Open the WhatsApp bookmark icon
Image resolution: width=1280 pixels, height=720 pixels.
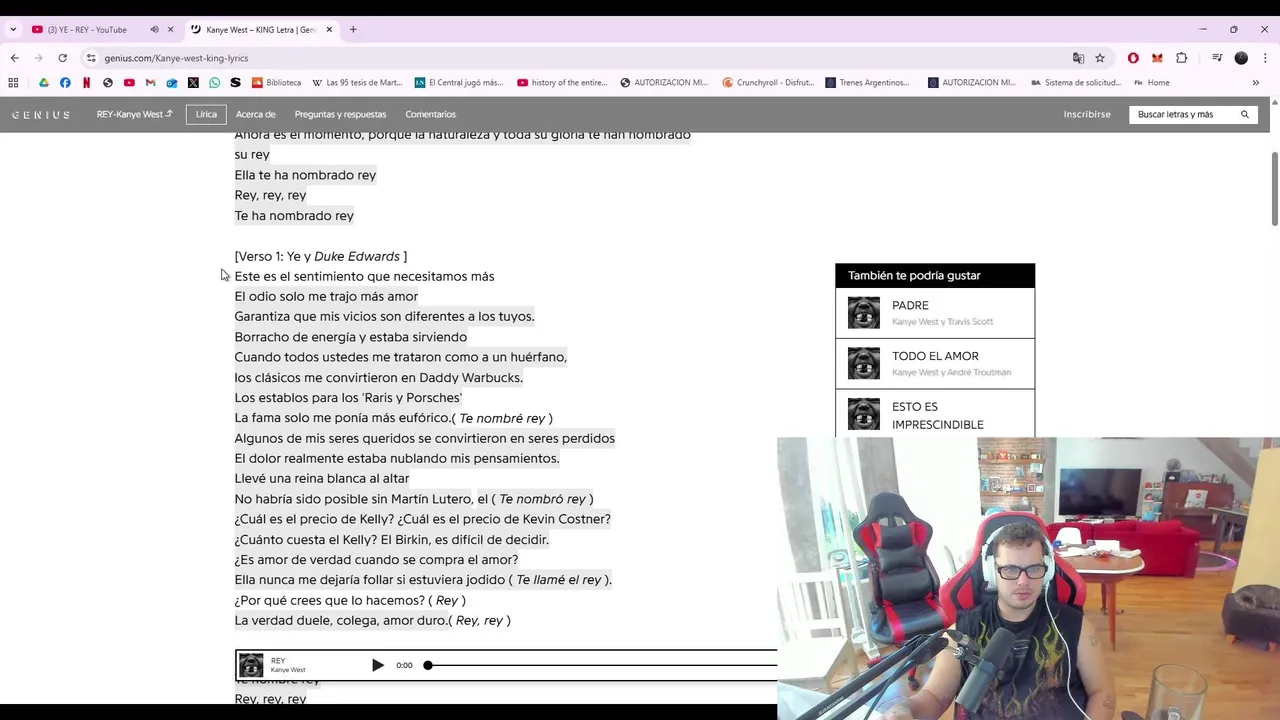214,83
